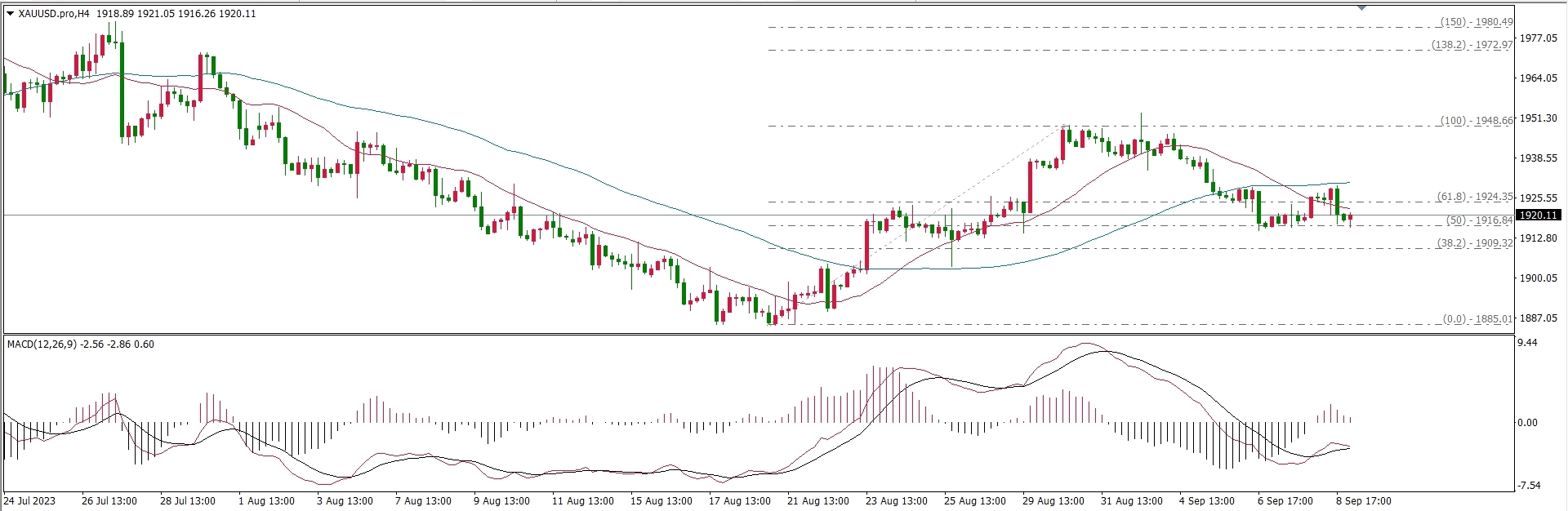Click the triangle arrow beside XAUUSD.pro,H4
1568x511 pixels.
(x=10, y=14)
